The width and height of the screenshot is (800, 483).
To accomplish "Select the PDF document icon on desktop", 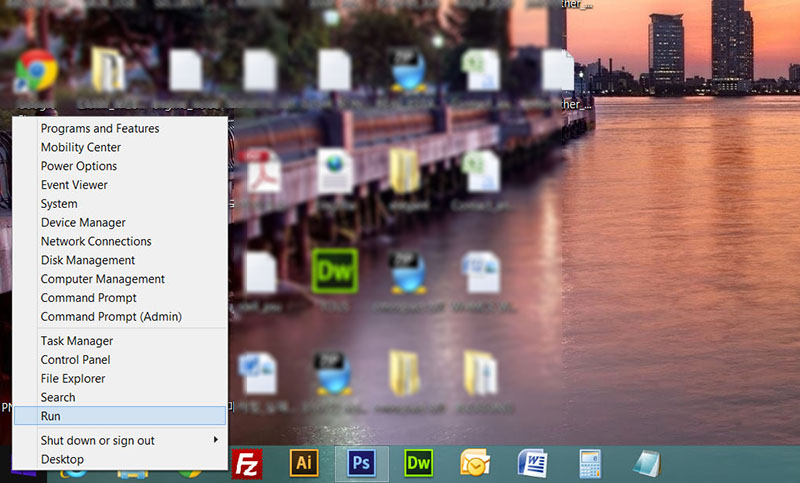I will (263, 171).
